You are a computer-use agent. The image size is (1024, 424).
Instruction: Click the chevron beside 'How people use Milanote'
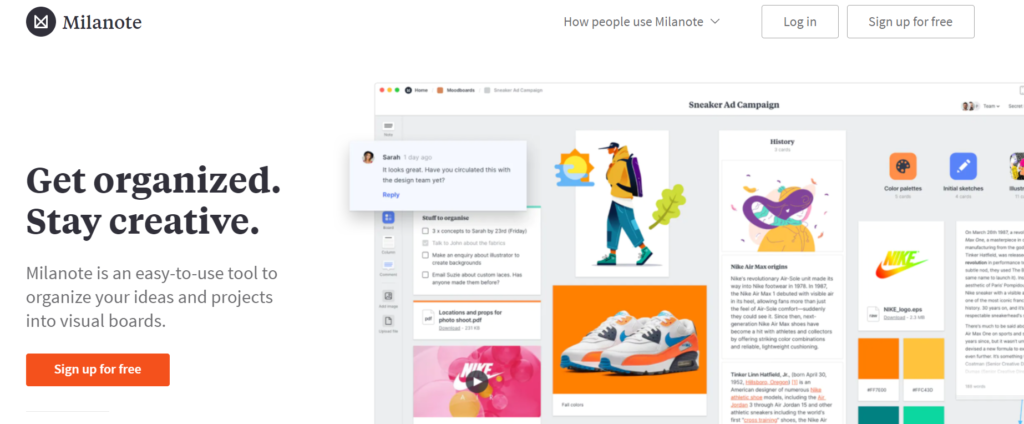click(715, 22)
